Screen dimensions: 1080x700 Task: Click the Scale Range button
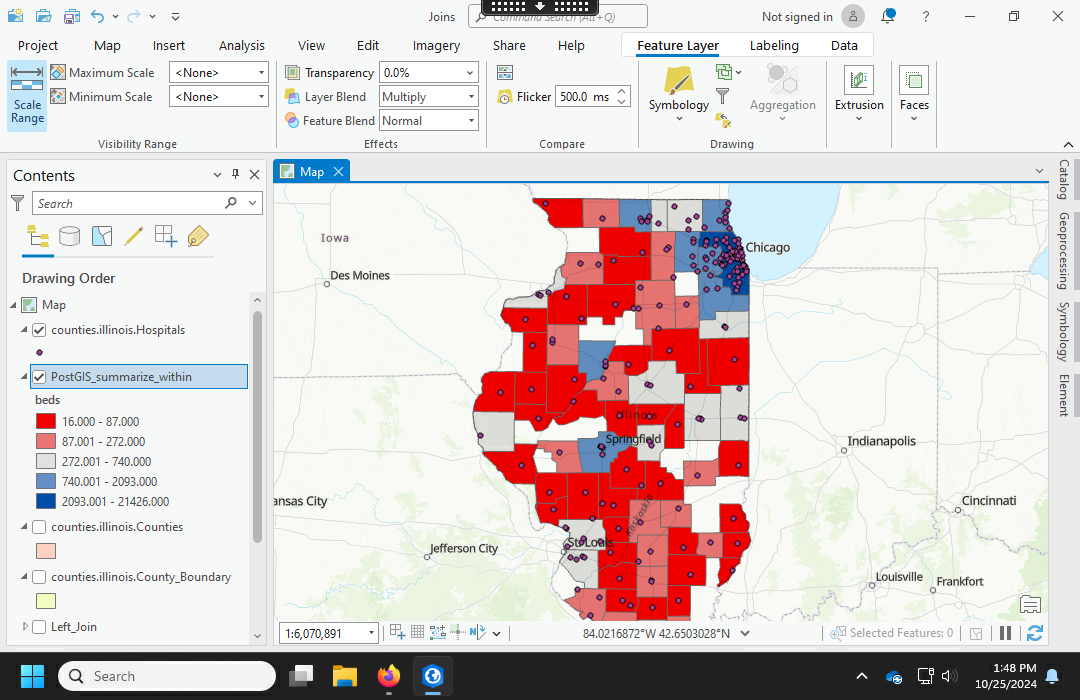[x=27, y=96]
